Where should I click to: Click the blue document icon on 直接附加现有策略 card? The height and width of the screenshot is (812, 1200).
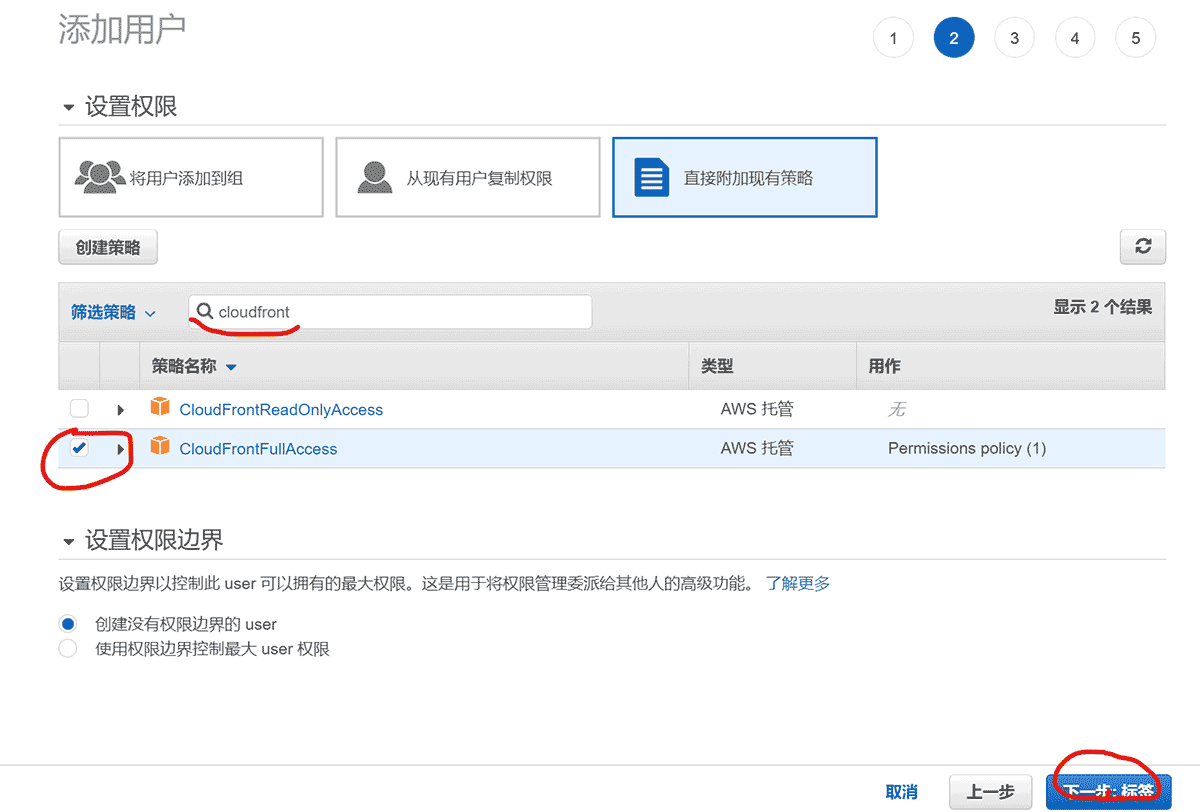pyautogui.click(x=651, y=176)
